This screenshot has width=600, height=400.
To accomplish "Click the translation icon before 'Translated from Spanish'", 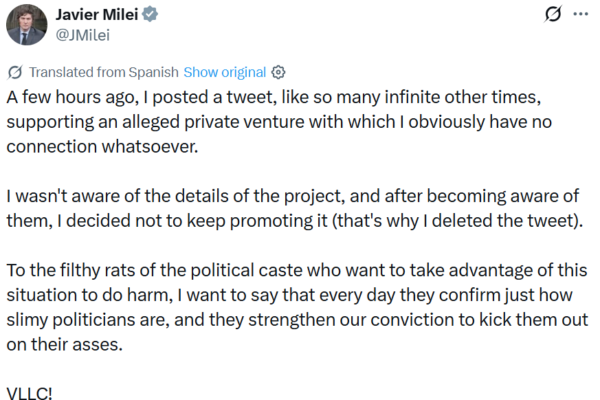I will pyautogui.click(x=16, y=72).
